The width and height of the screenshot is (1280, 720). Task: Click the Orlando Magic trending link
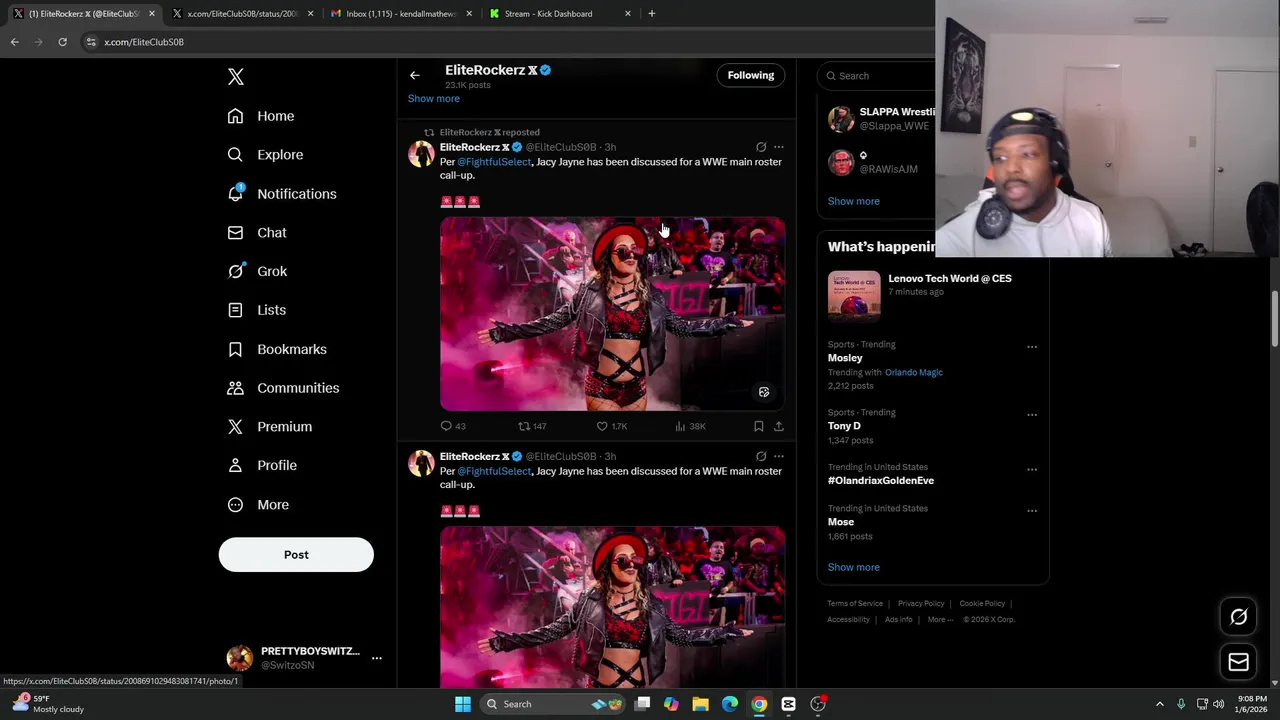914,372
